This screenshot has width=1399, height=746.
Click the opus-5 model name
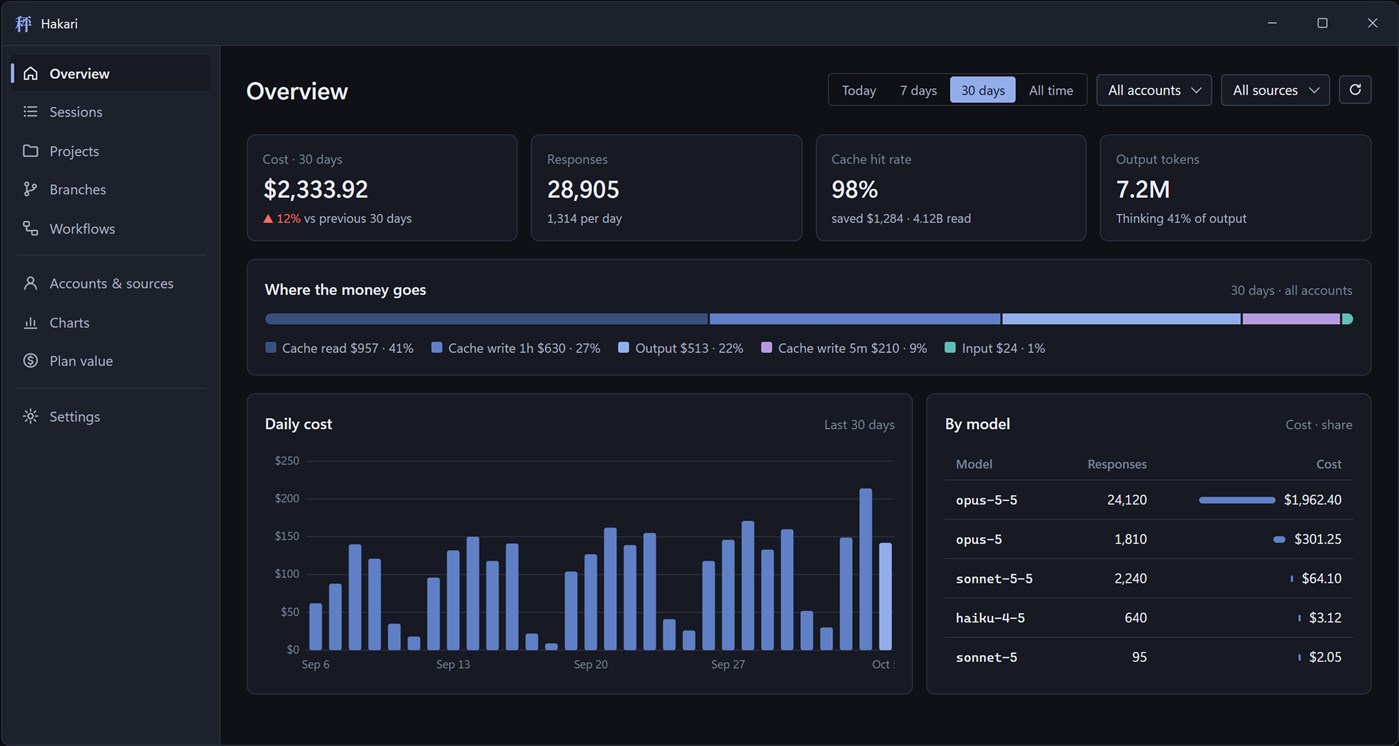(979, 539)
